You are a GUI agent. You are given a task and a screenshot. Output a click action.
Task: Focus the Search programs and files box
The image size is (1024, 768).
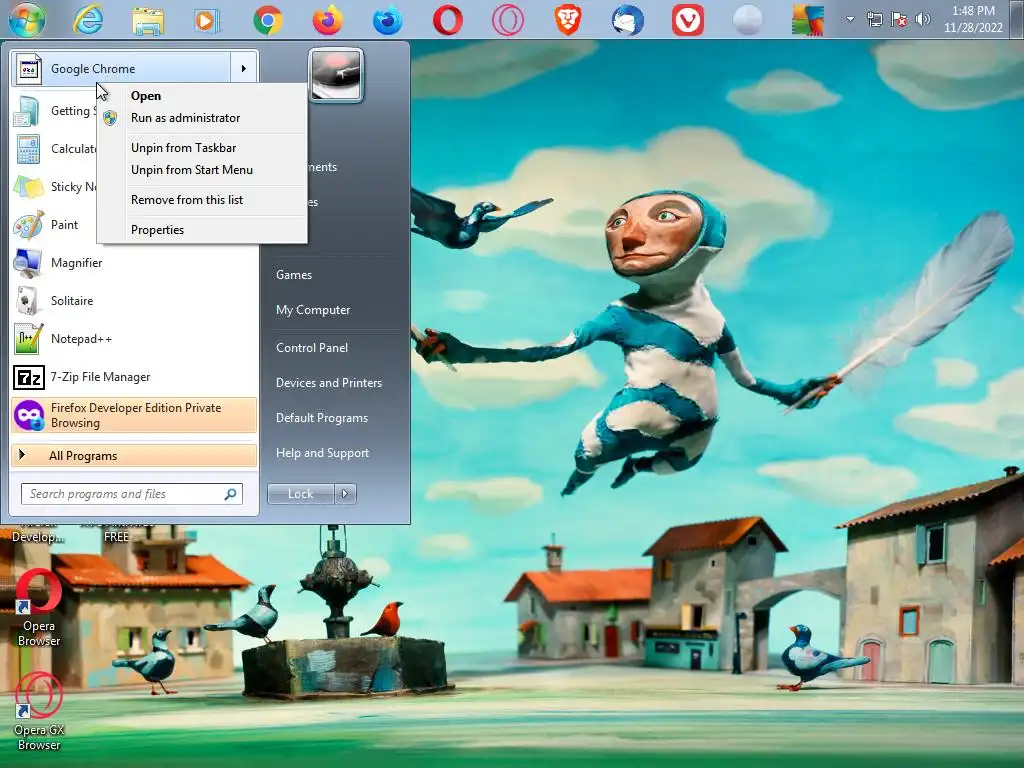(x=132, y=494)
